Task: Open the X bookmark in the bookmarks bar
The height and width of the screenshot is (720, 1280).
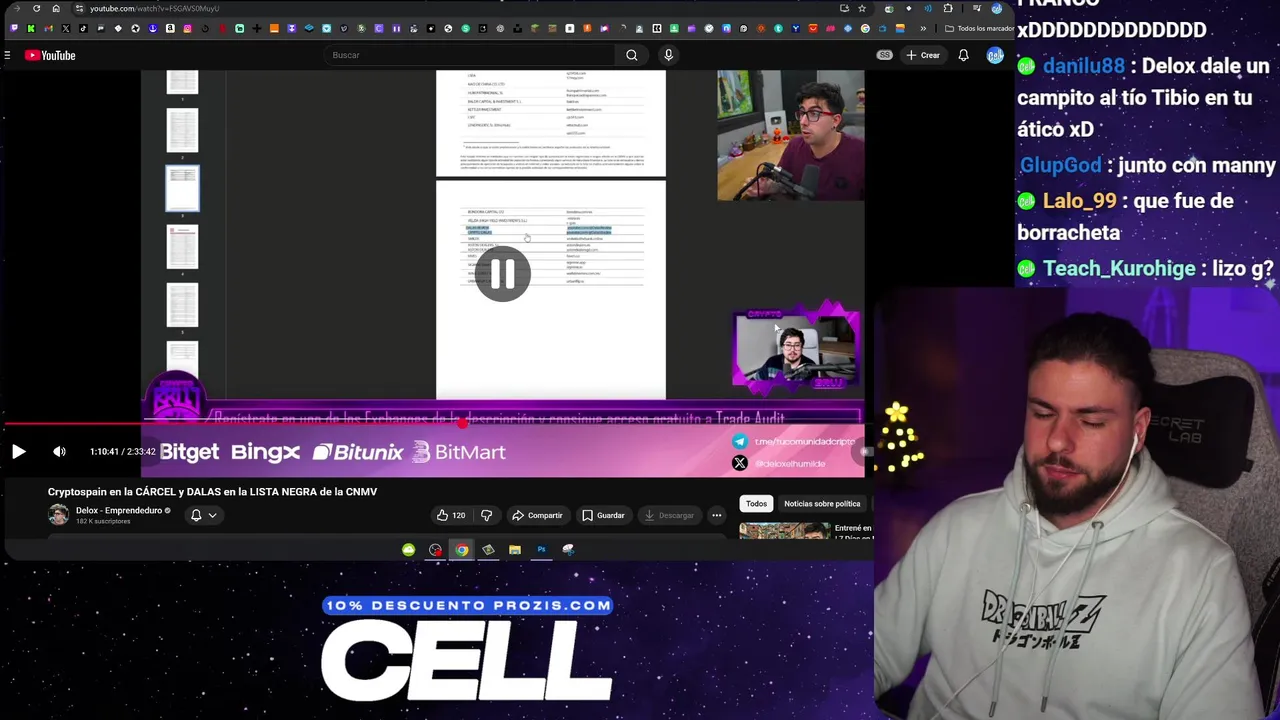Action: (x=65, y=28)
